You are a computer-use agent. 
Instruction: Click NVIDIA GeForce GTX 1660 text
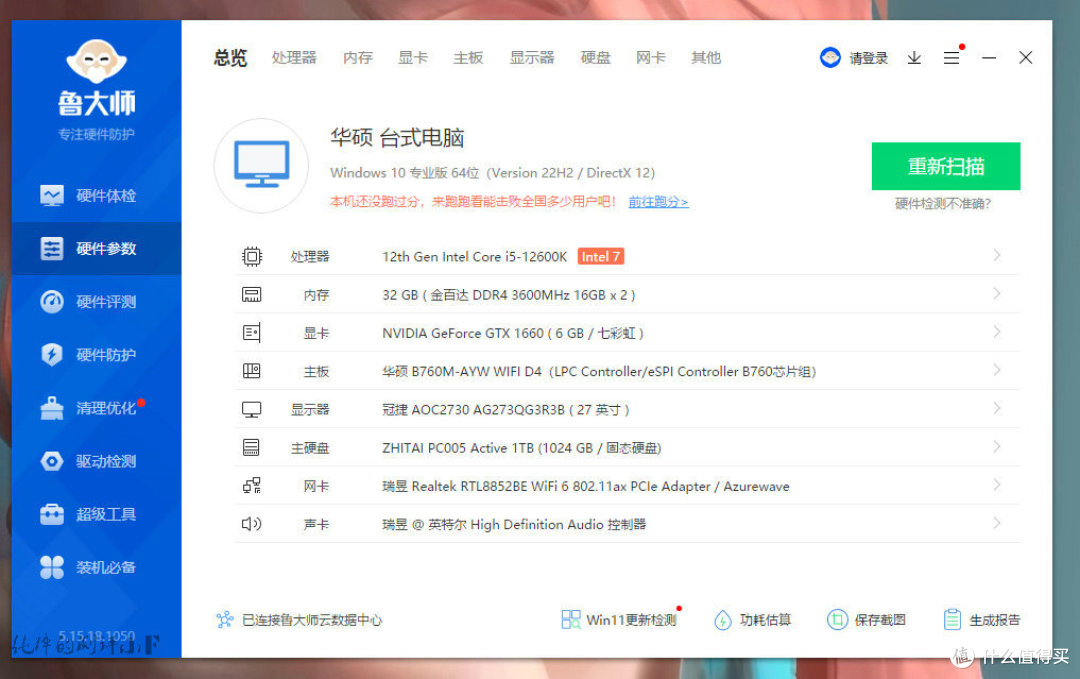click(463, 333)
